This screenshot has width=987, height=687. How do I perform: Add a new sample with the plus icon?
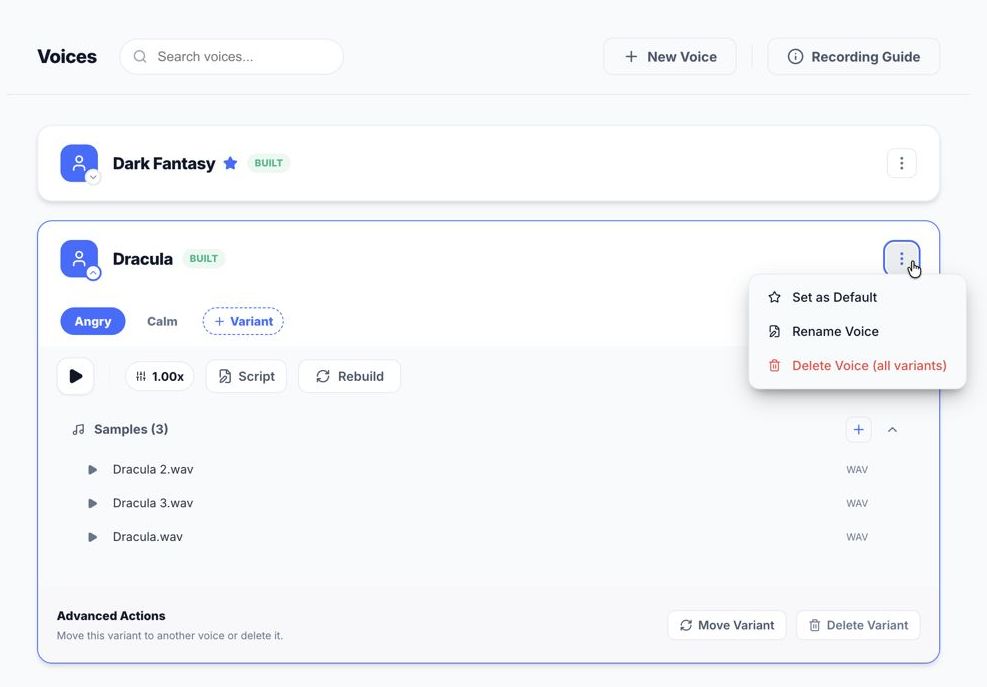tap(858, 429)
